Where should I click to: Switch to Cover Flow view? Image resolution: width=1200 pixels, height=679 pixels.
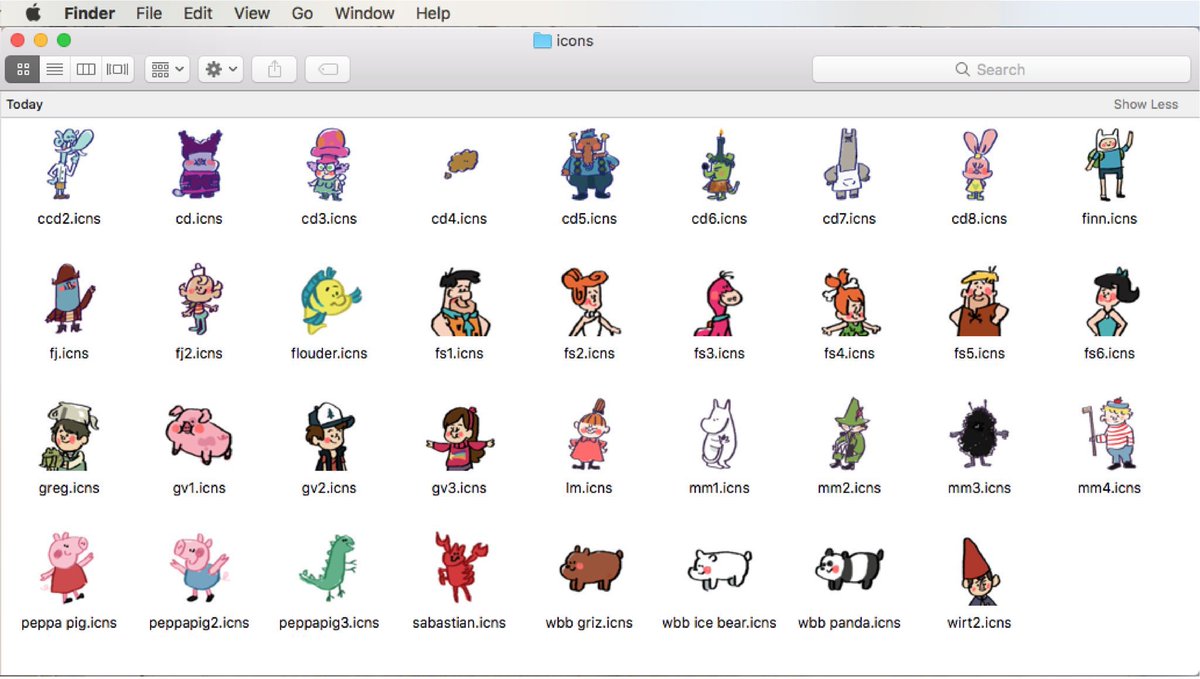[x=118, y=69]
